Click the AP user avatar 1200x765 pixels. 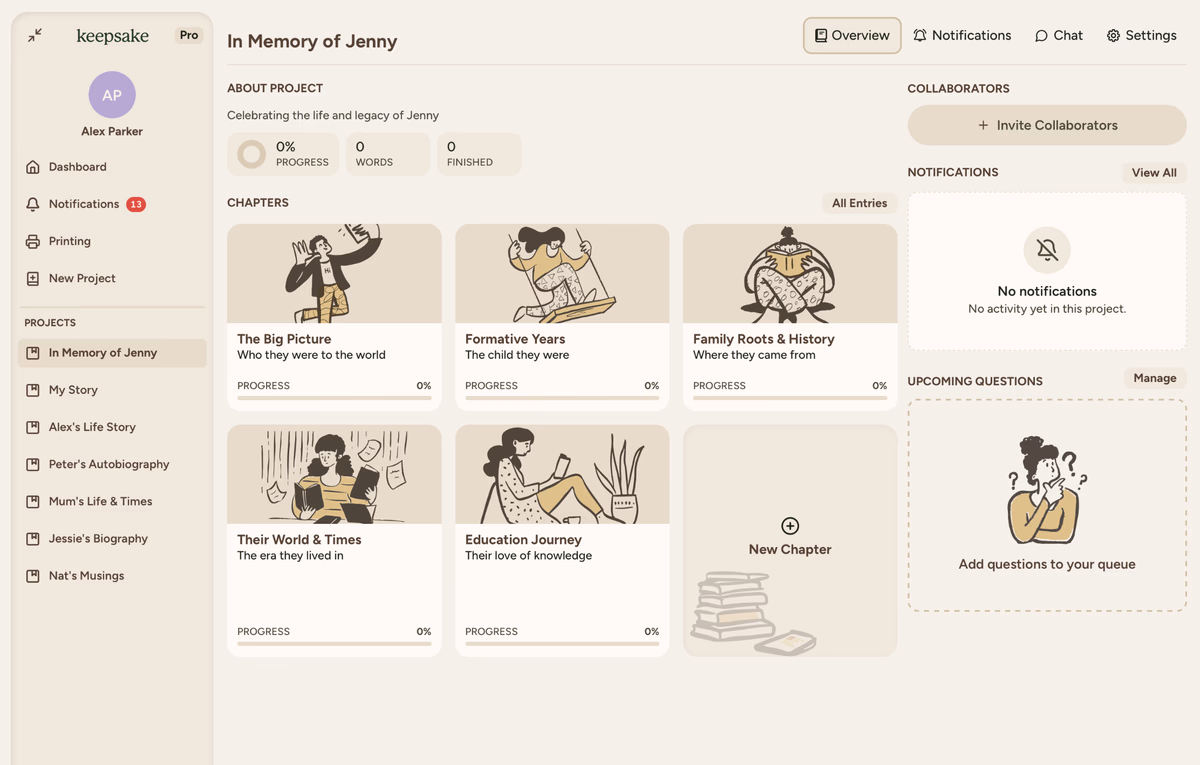point(112,95)
